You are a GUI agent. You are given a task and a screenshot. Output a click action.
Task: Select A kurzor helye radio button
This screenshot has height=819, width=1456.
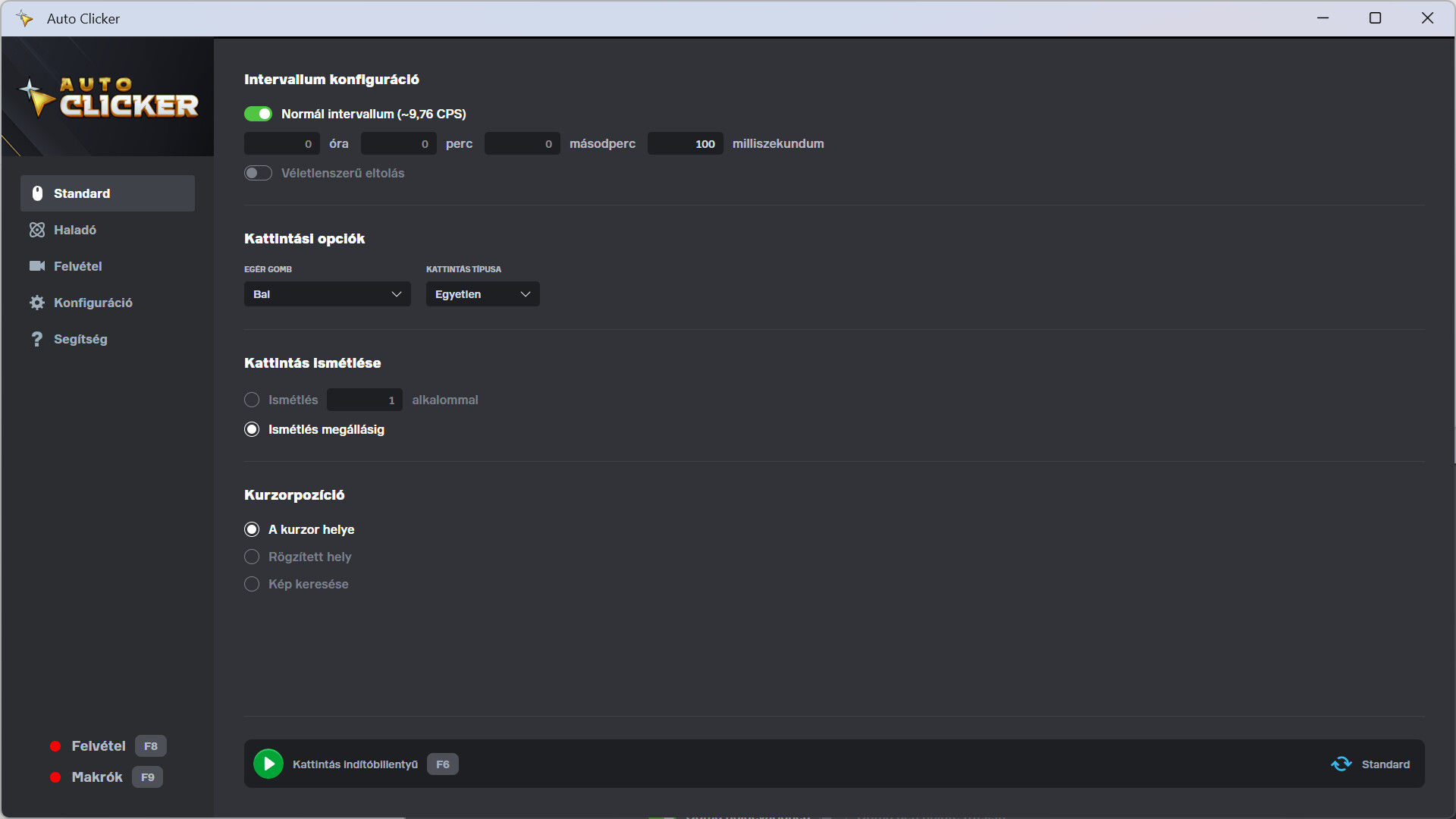(x=252, y=529)
